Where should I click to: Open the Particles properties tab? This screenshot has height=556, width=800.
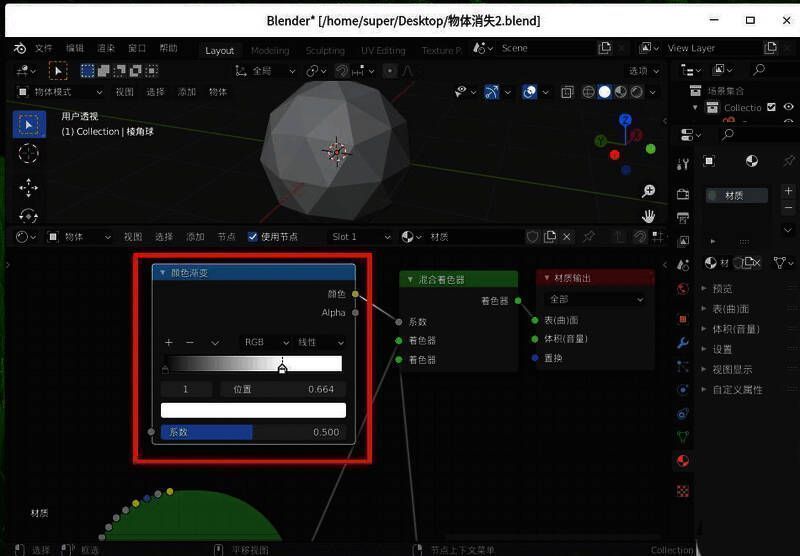(683, 366)
